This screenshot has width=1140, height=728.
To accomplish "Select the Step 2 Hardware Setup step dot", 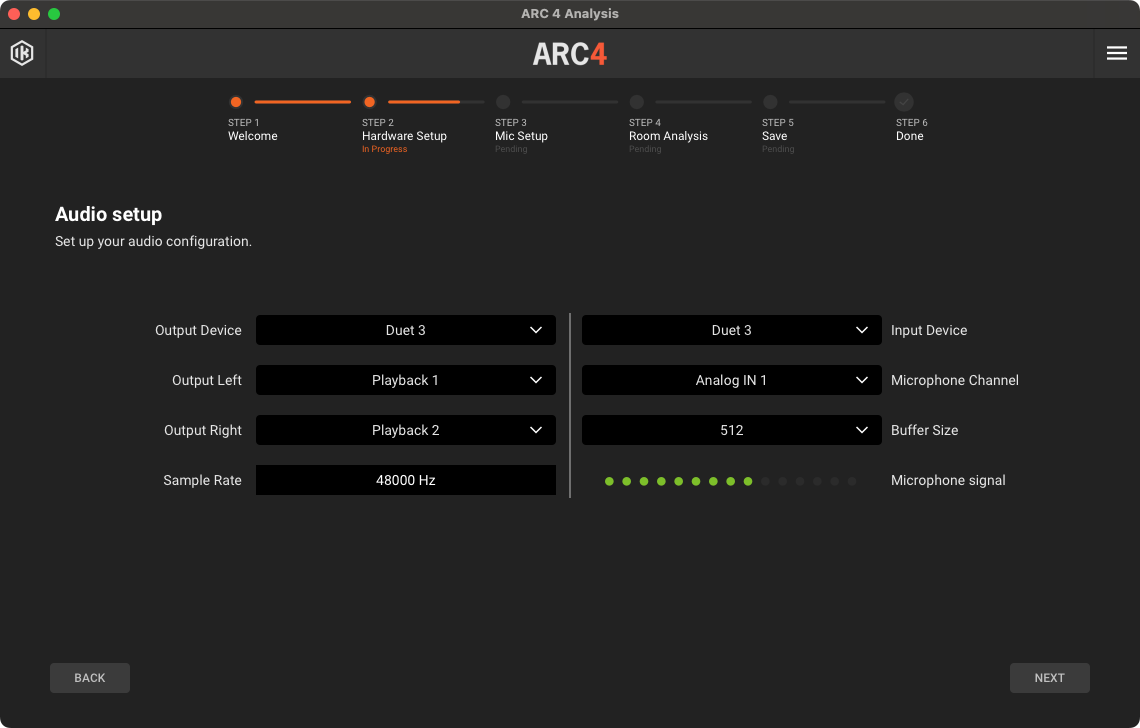I will click(x=369, y=102).
